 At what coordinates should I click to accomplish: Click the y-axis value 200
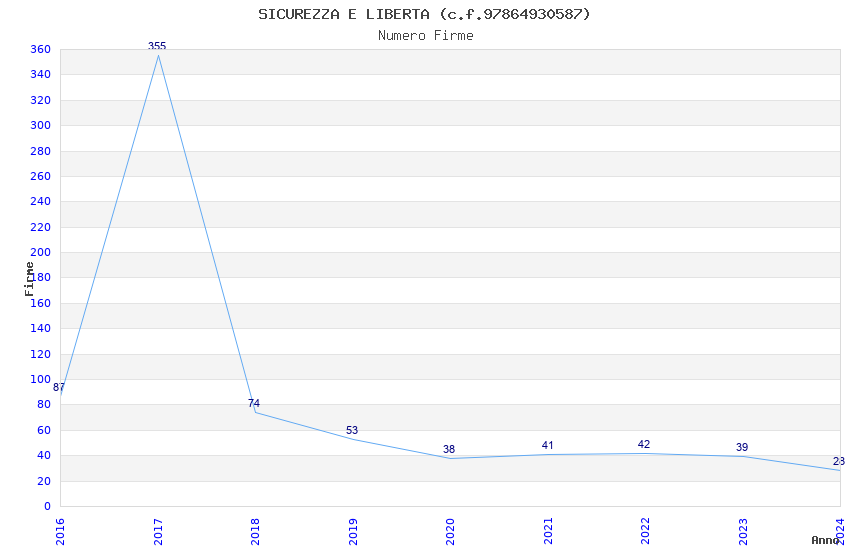(41, 252)
